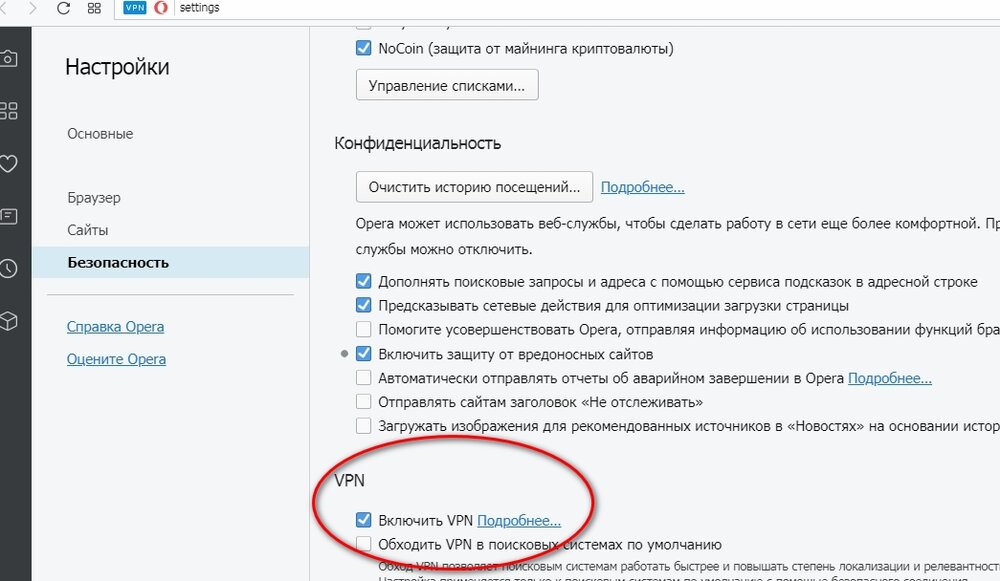The height and width of the screenshot is (581, 1000).
Task: Disable the Включить VPN checkbox
Action: [x=364, y=518]
